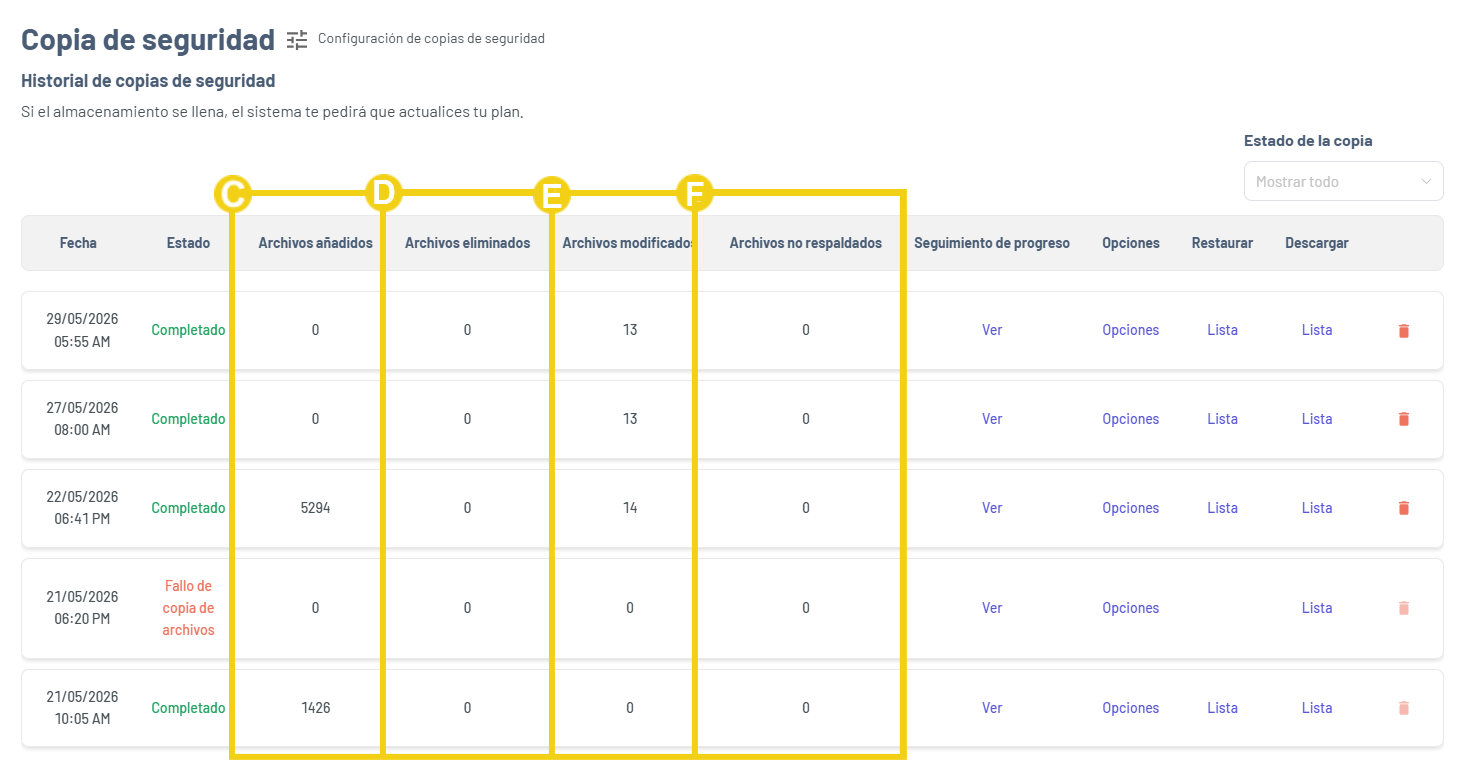Open download Lista for 22/05/2026 backup
Screen dimensions: 1473x761
[x=1317, y=508]
